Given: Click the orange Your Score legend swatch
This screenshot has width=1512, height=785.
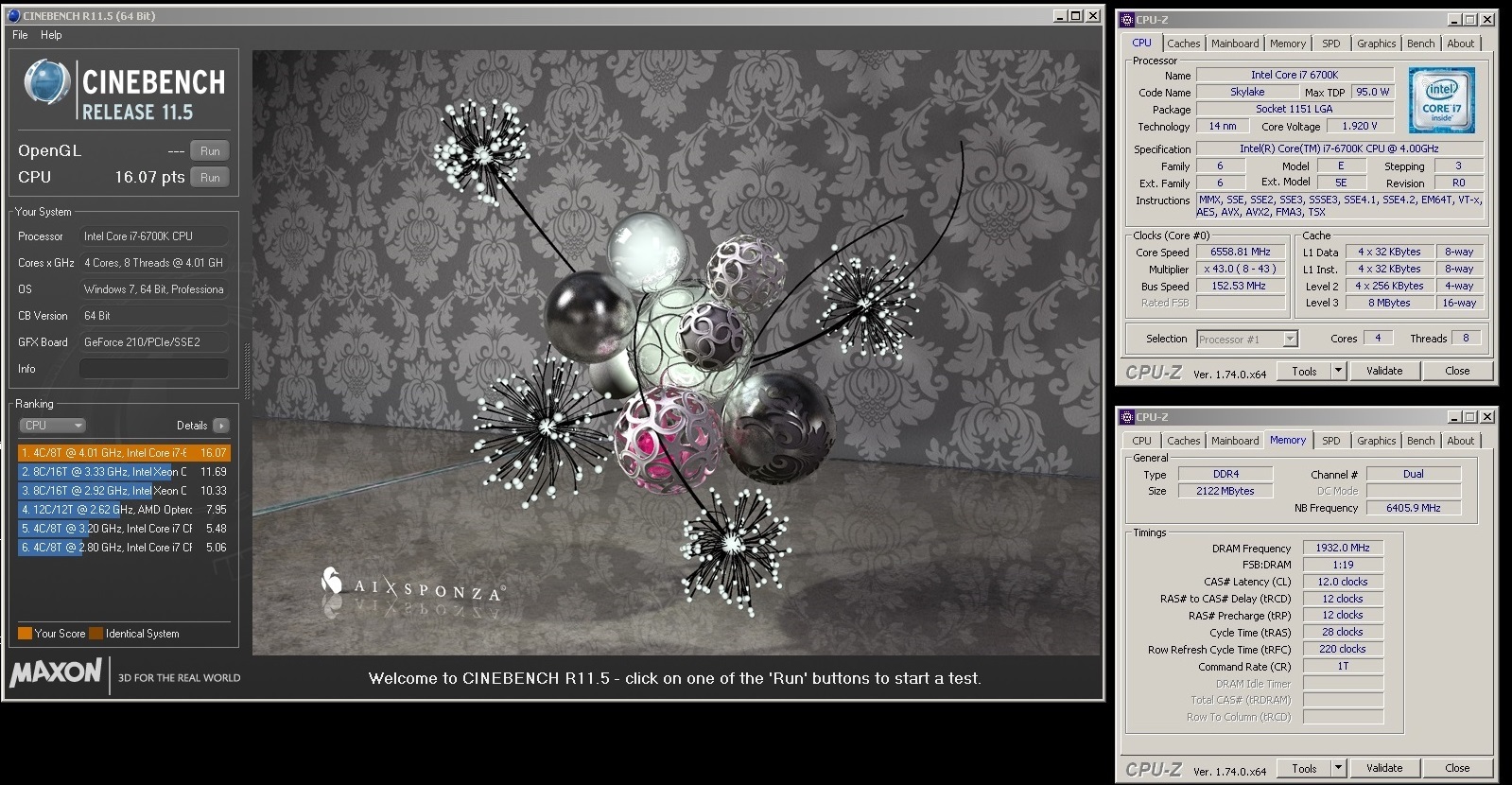Looking at the screenshot, I should [25, 634].
